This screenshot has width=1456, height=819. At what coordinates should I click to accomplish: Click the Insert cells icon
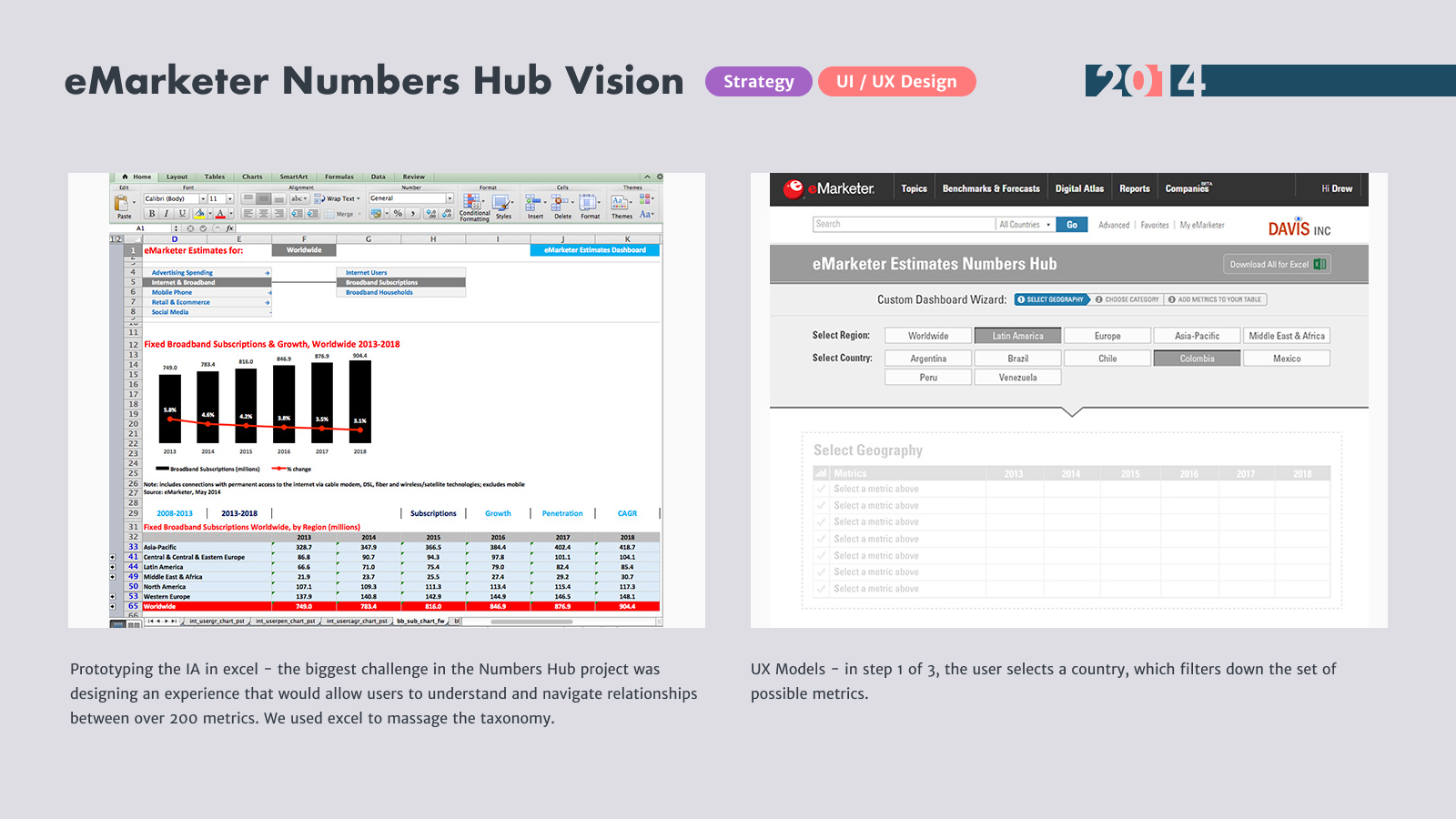coord(534,205)
